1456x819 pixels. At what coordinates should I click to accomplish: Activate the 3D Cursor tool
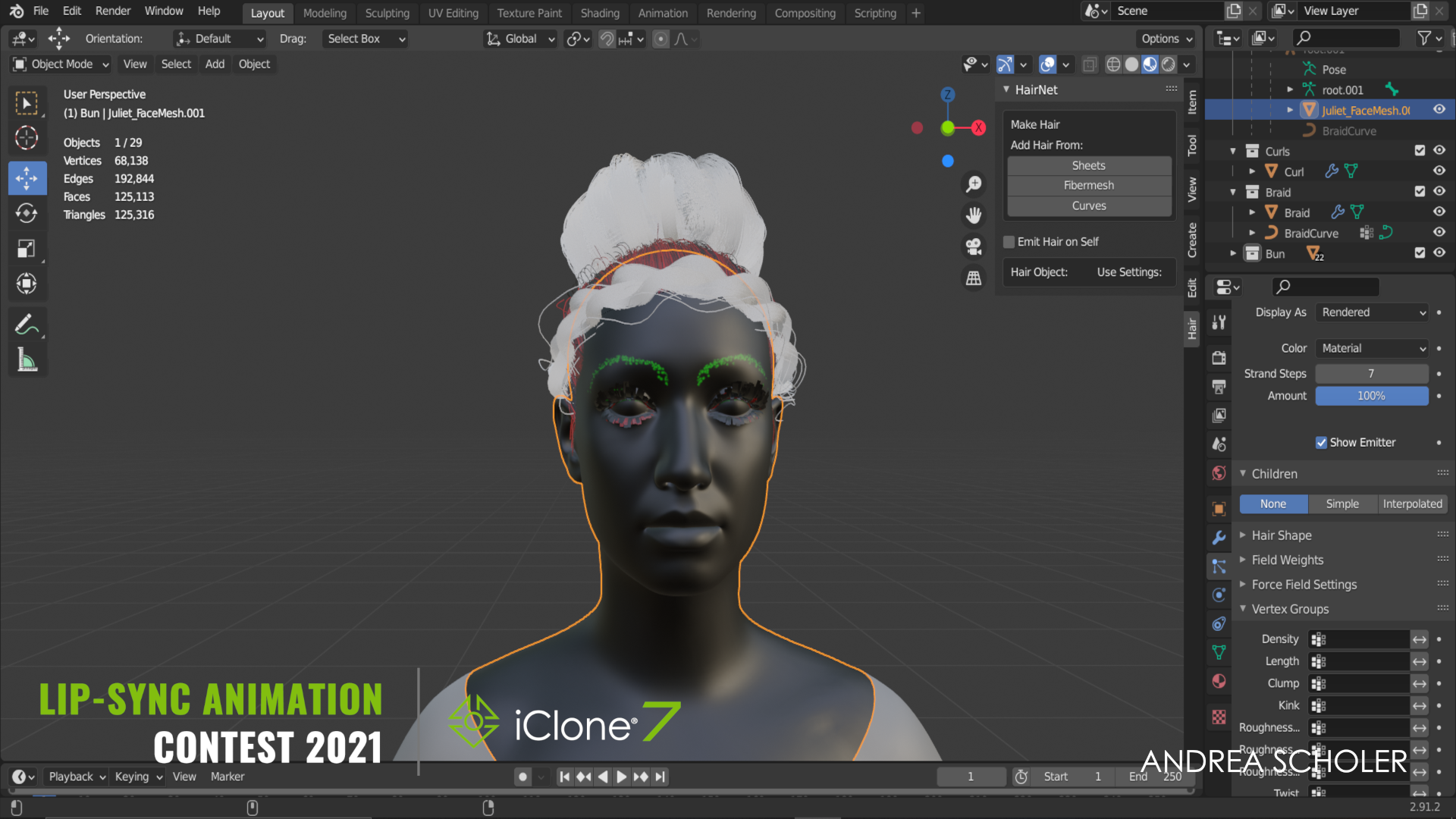coord(27,138)
